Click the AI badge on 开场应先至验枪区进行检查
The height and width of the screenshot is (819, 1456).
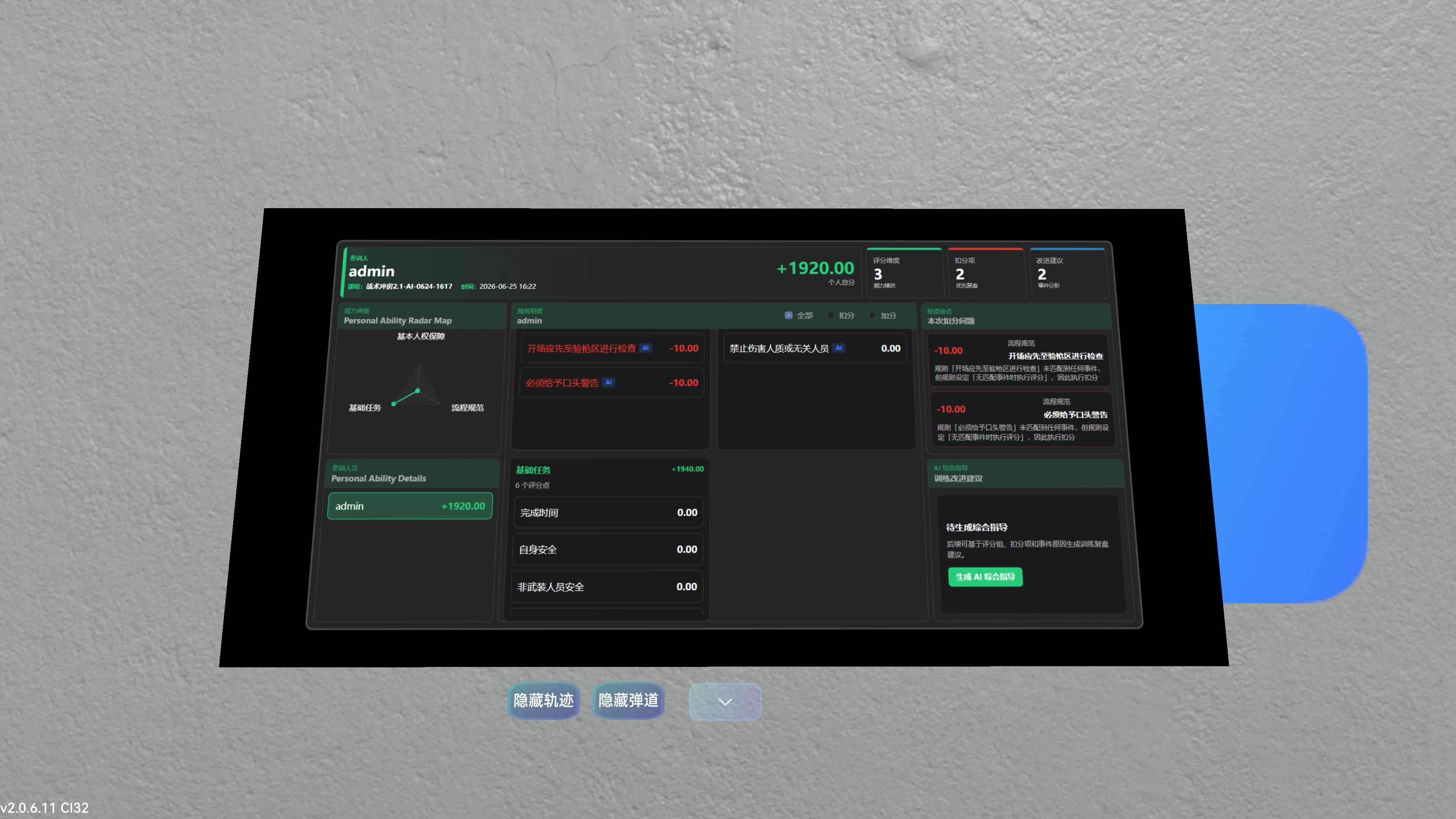[645, 348]
